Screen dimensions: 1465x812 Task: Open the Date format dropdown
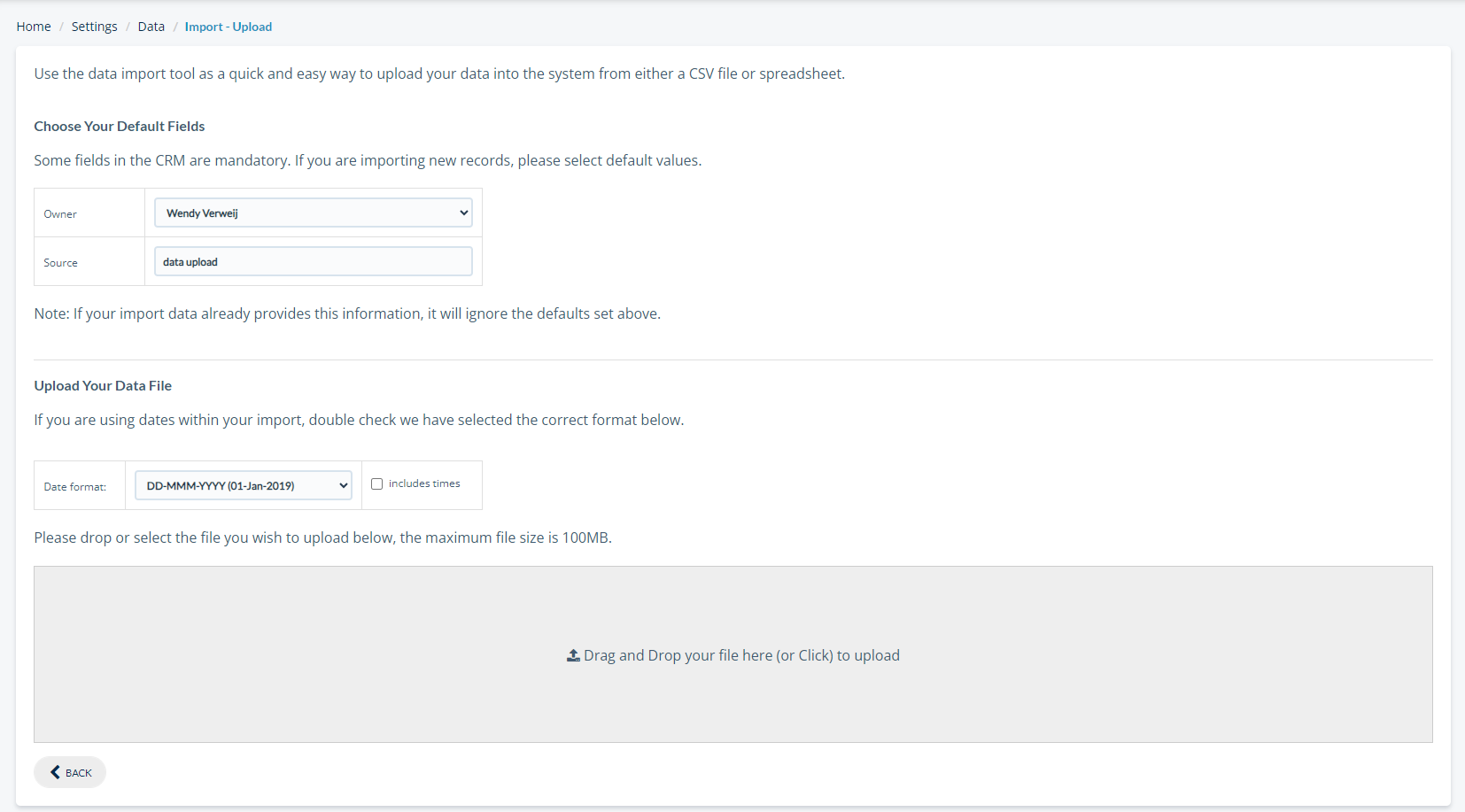click(244, 485)
